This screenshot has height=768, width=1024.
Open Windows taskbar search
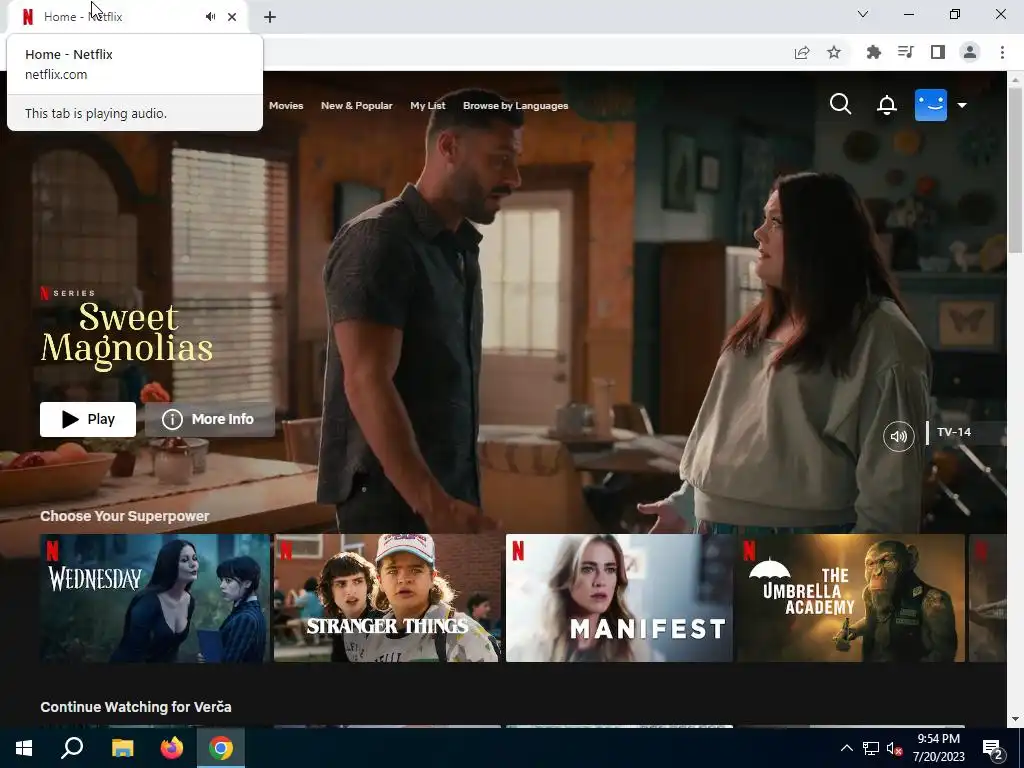pos(72,748)
